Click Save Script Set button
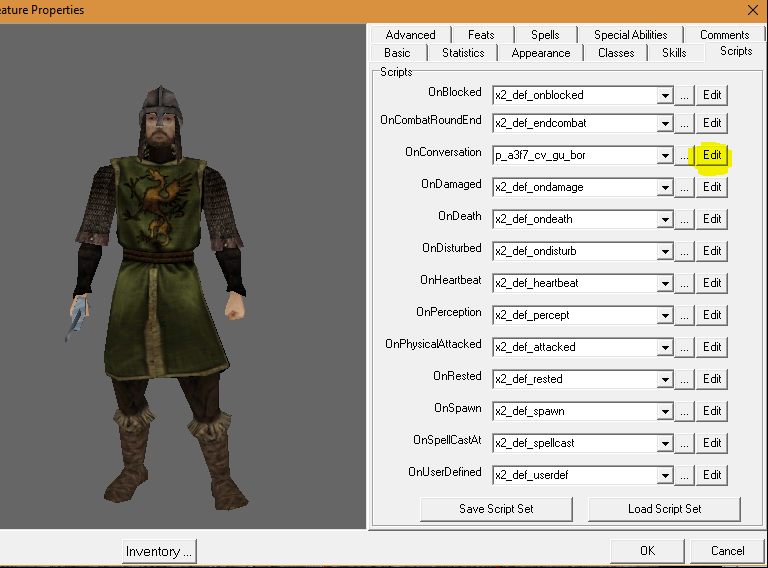The height and width of the screenshot is (568, 768). coord(496,509)
